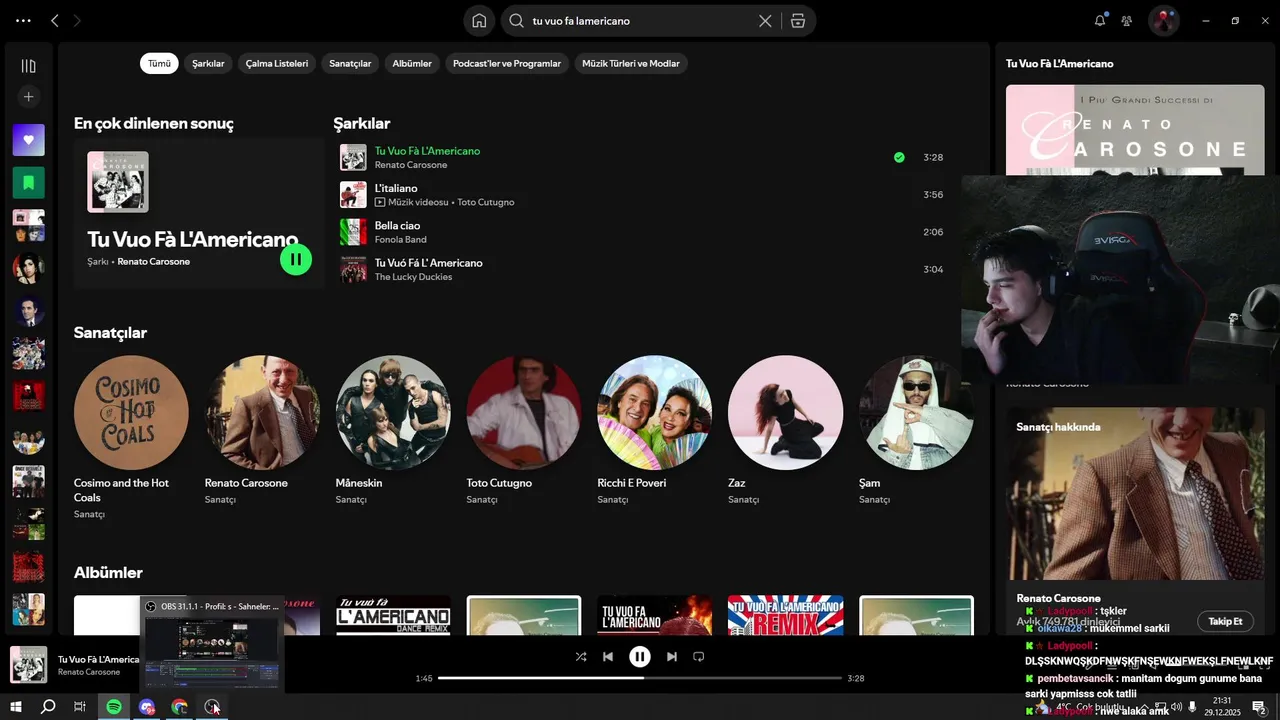Open Liked Songs purple heart tile
Screen dimensions: 1280x720
28,140
